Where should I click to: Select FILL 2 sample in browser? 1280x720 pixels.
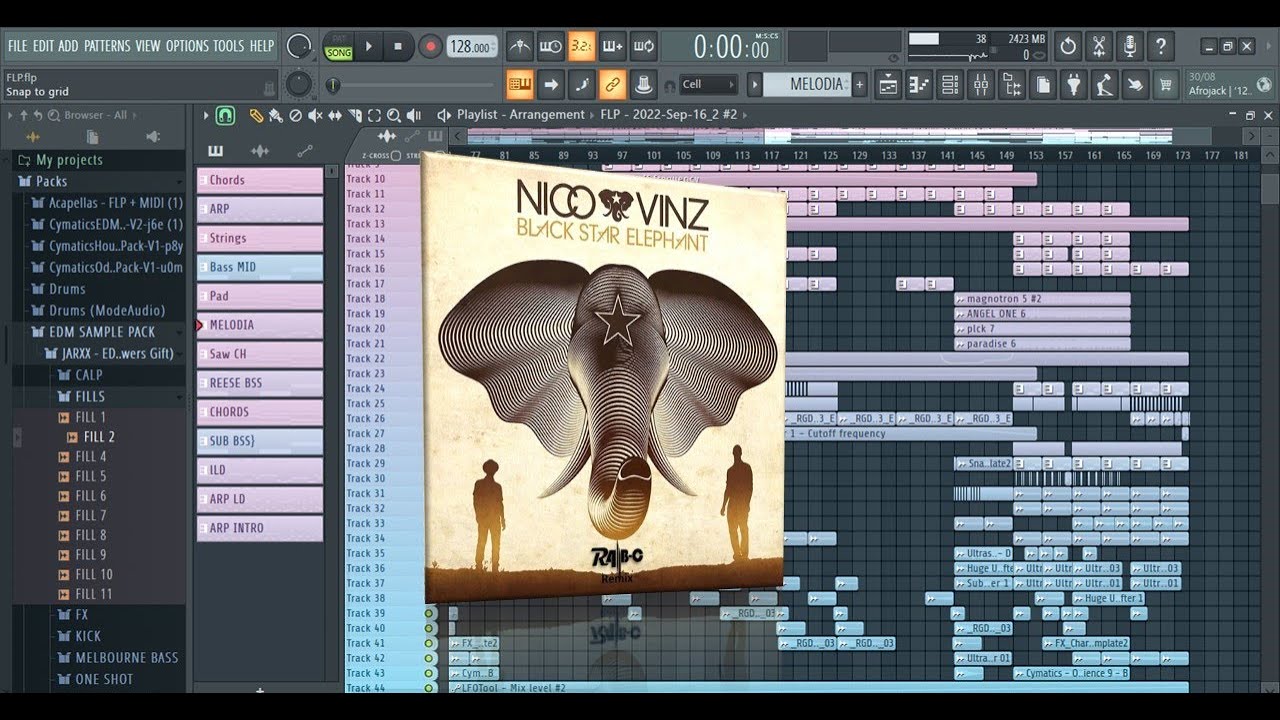tap(99, 437)
